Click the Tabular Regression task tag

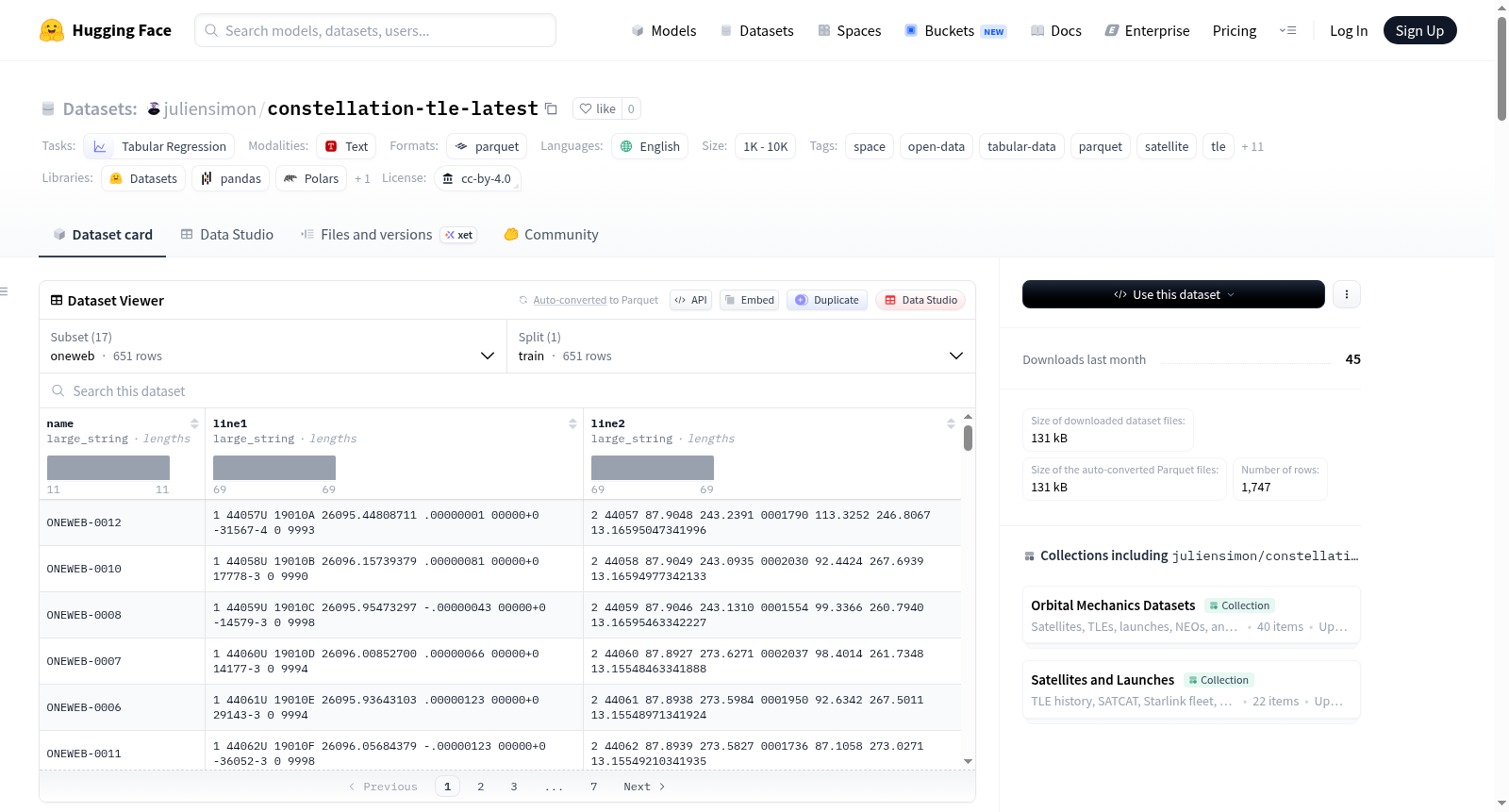pyautogui.click(x=158, y=146)
